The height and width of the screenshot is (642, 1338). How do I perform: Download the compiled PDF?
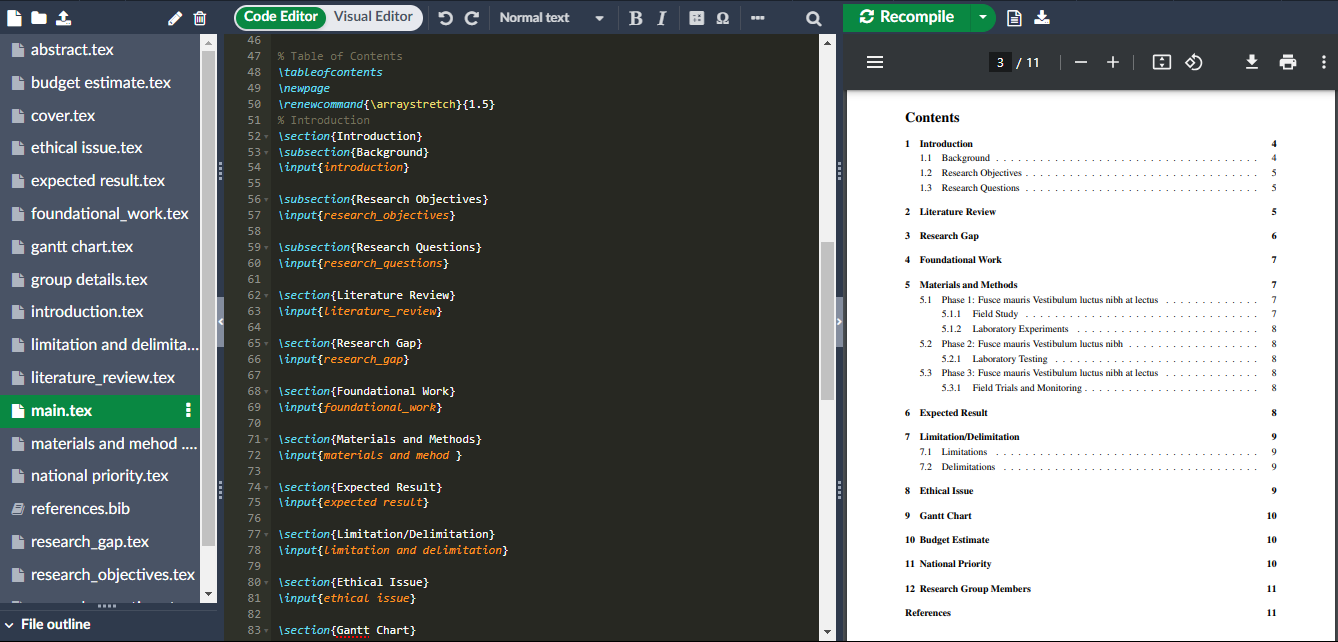point(1252,62)
